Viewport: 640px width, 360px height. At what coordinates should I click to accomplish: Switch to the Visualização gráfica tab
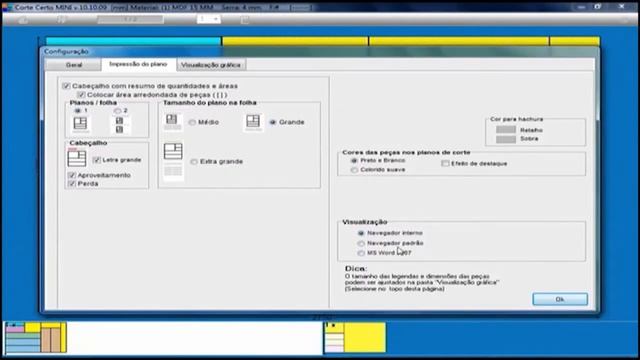click(x=211, y=65)
